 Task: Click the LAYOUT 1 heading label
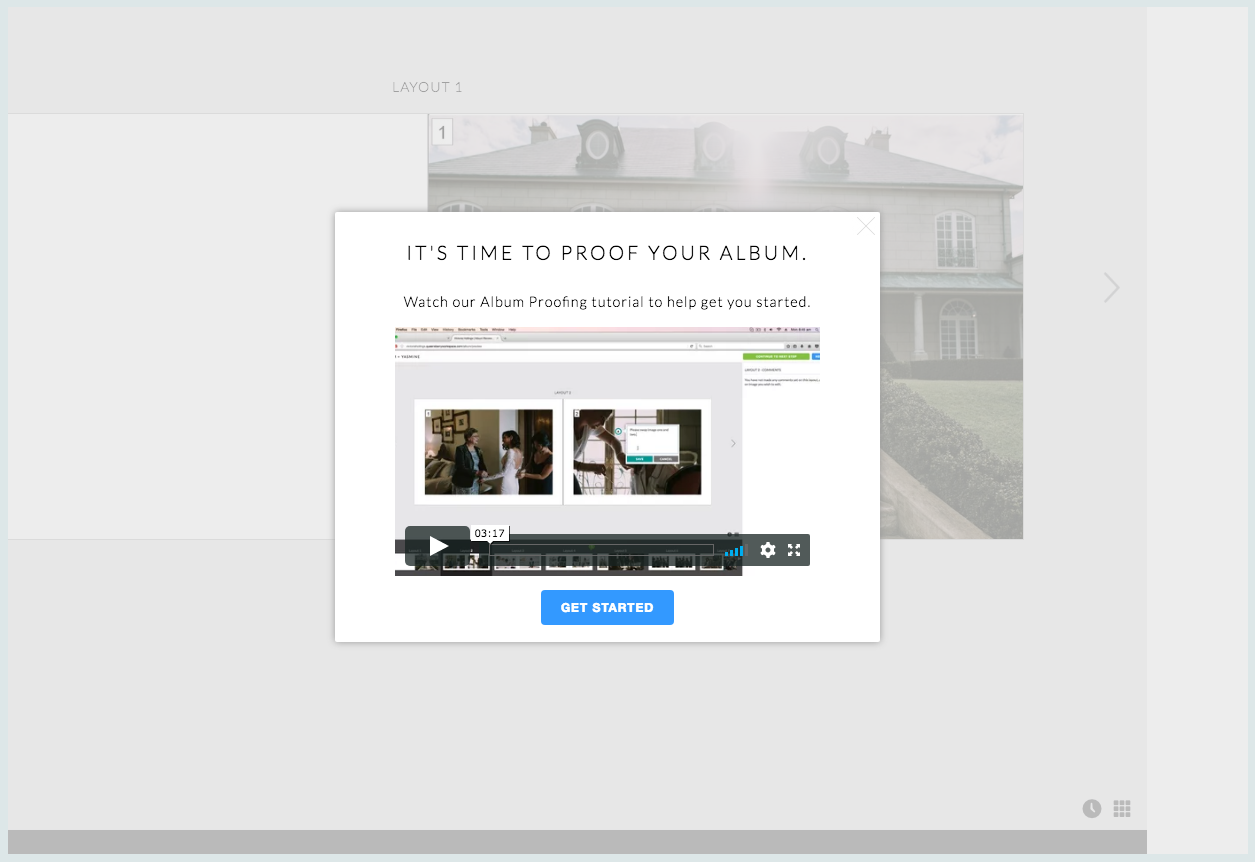click(427, 87)
